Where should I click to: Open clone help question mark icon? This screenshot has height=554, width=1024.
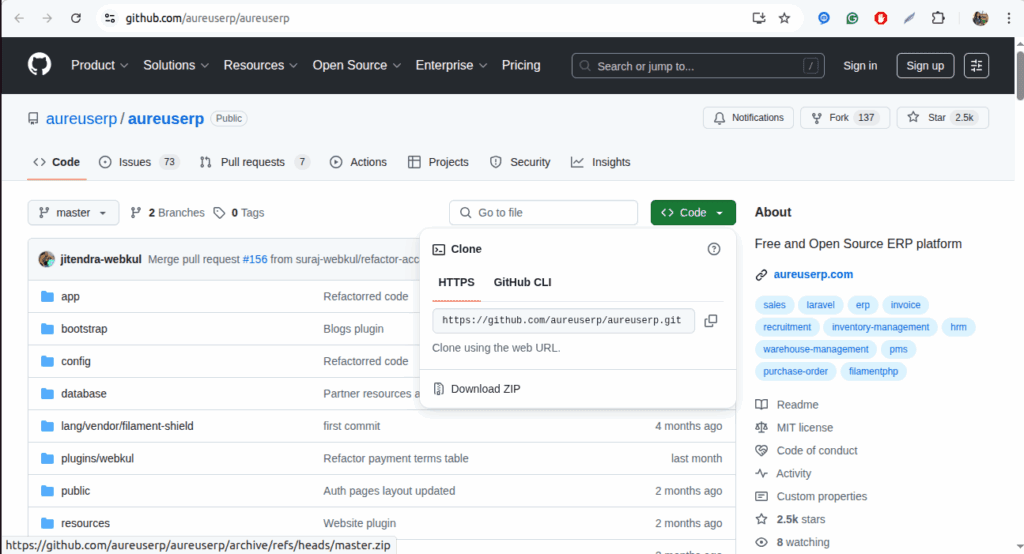714,249
